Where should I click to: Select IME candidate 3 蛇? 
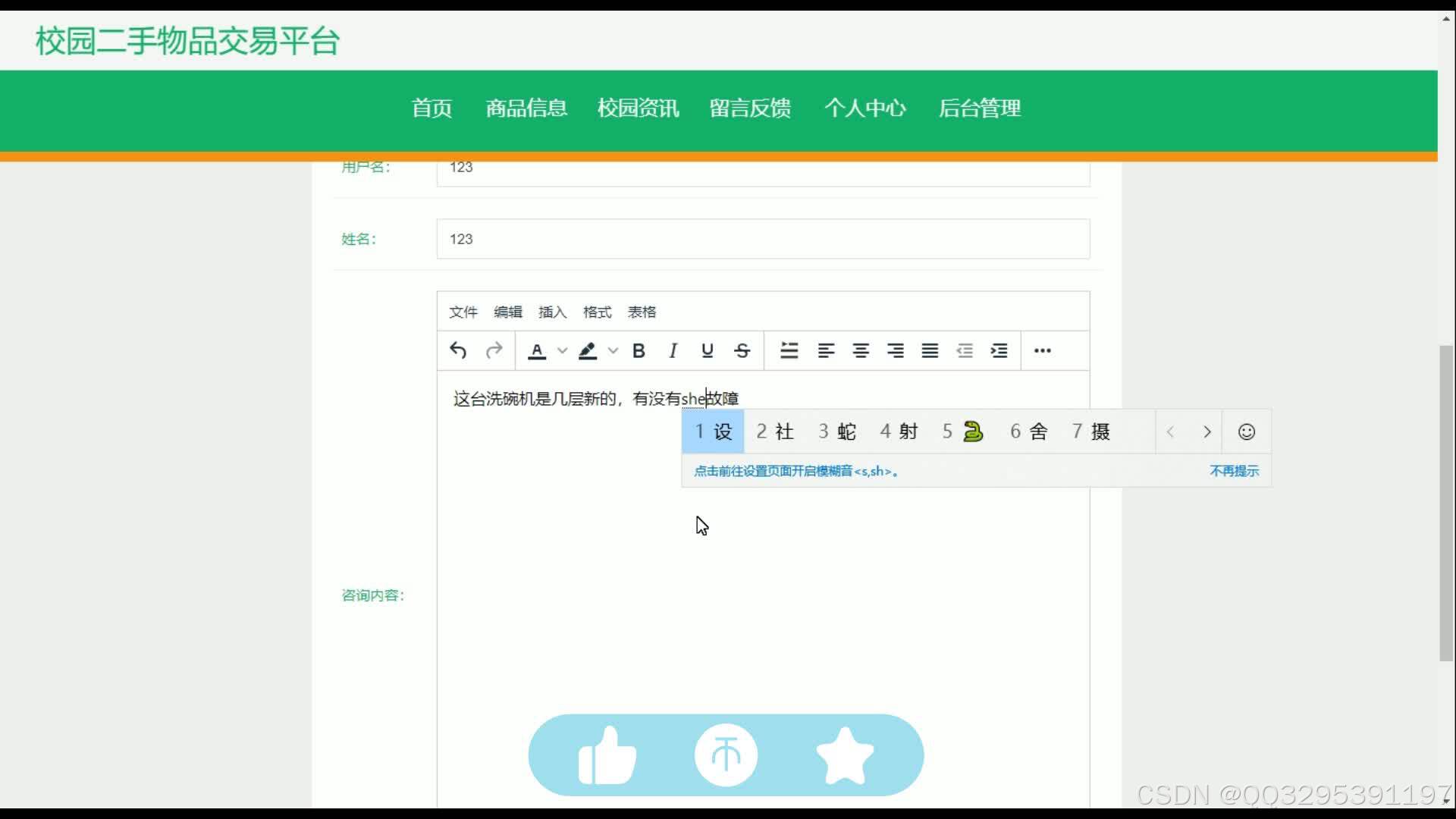tap(837, 431)
